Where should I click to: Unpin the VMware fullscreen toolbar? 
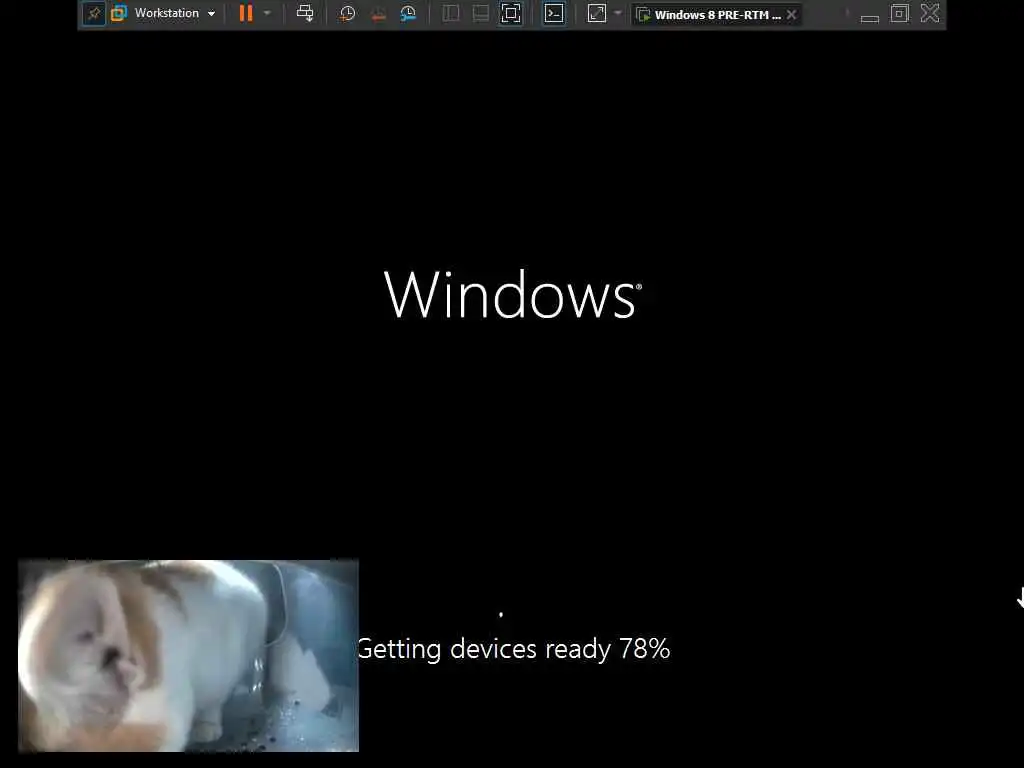(x=94, y=13)
